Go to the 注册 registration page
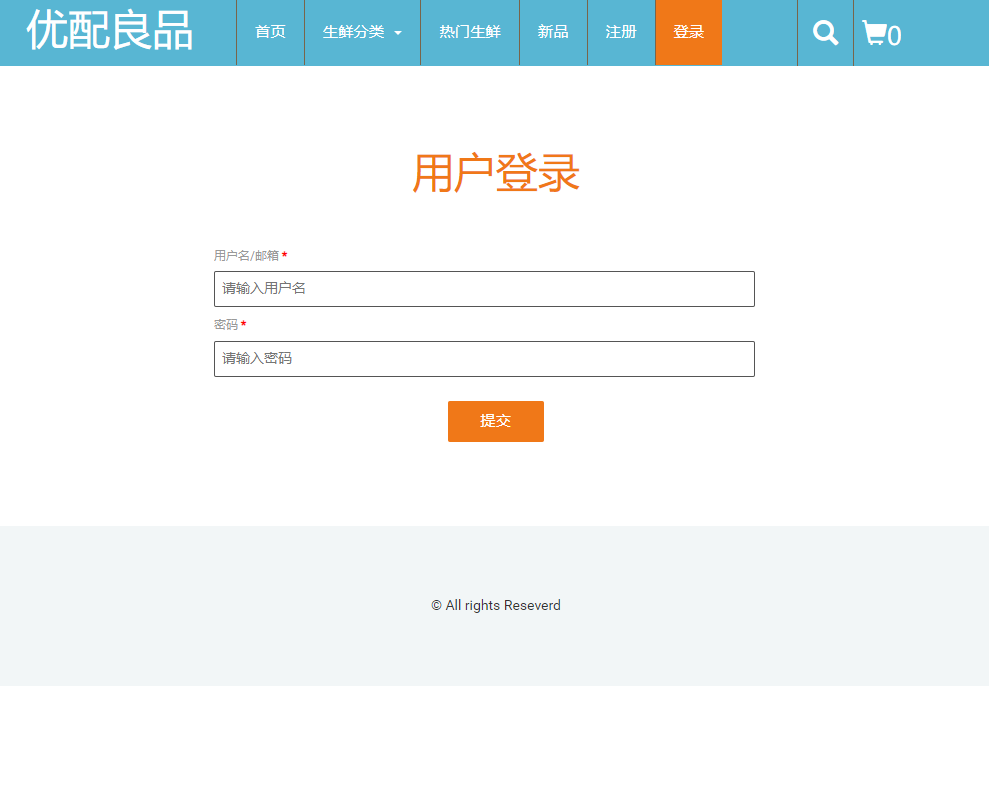The image size is (989, 792). [620, 32]
